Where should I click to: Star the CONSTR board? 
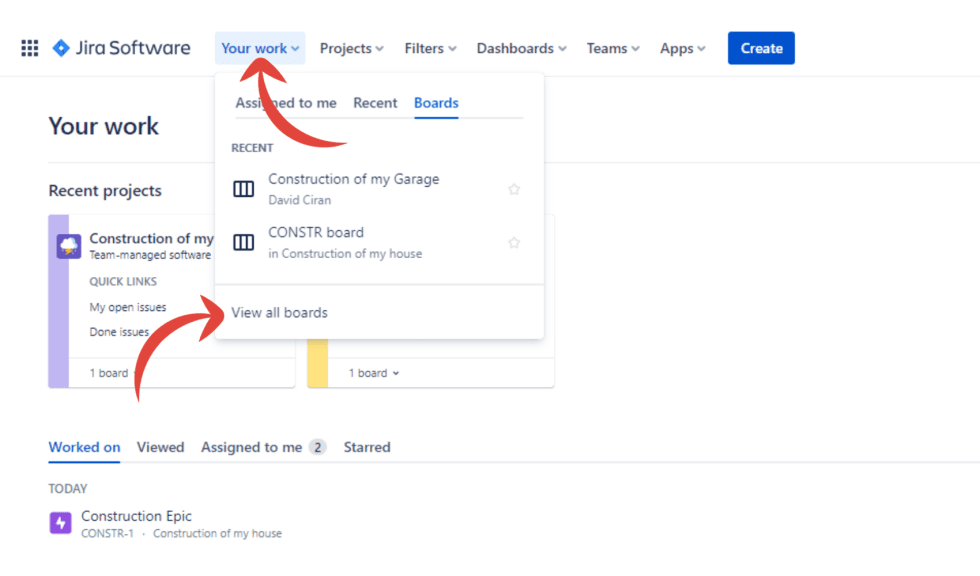click(514, 242)
